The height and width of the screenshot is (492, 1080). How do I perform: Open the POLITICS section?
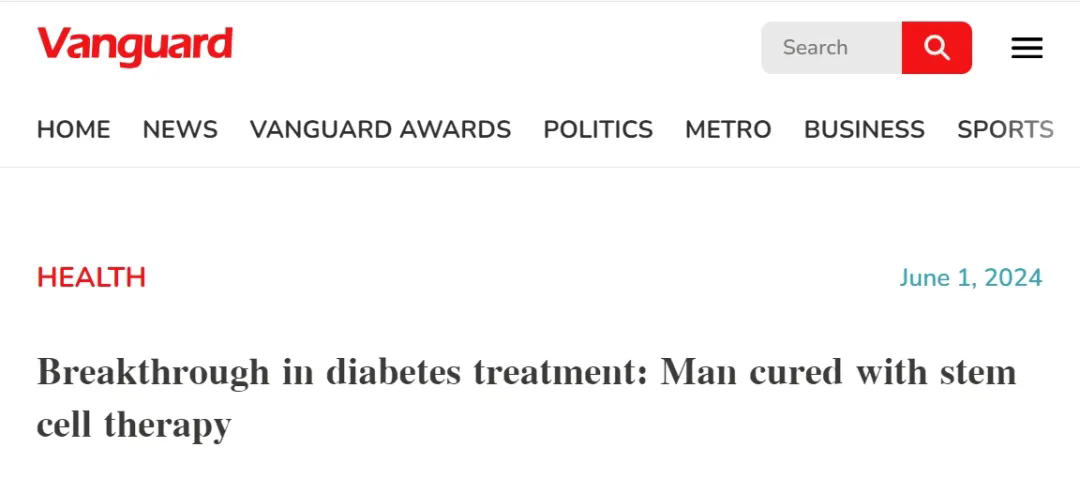[598, 130]
